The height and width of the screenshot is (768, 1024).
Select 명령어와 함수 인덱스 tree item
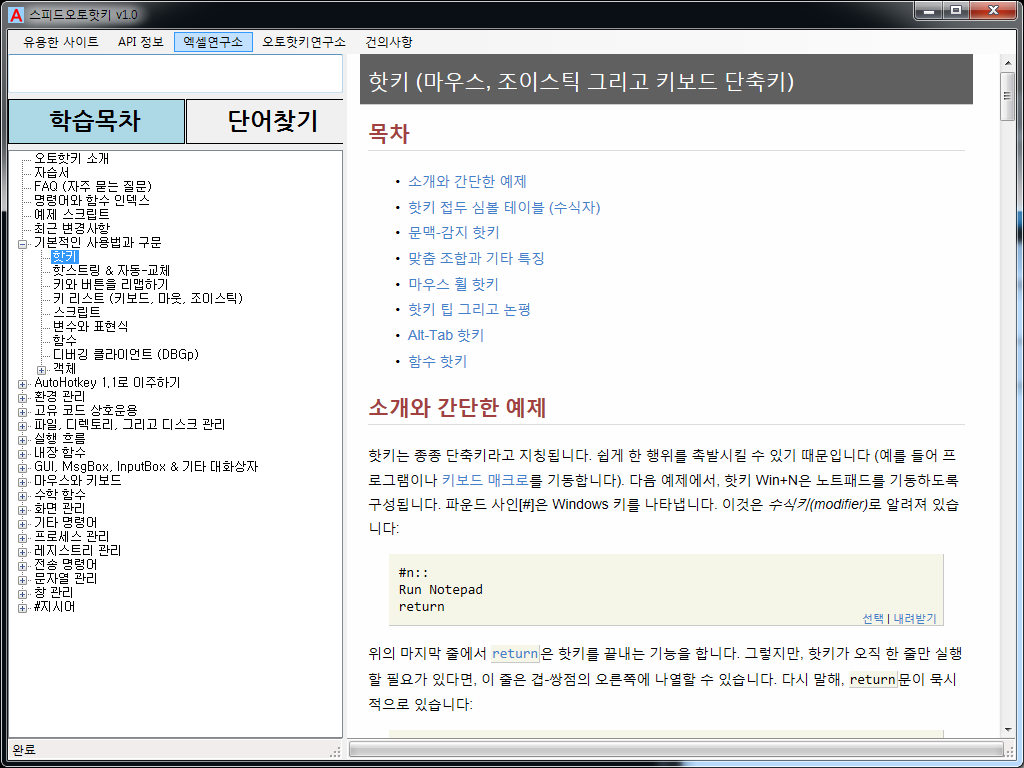[x=92, y=200]
